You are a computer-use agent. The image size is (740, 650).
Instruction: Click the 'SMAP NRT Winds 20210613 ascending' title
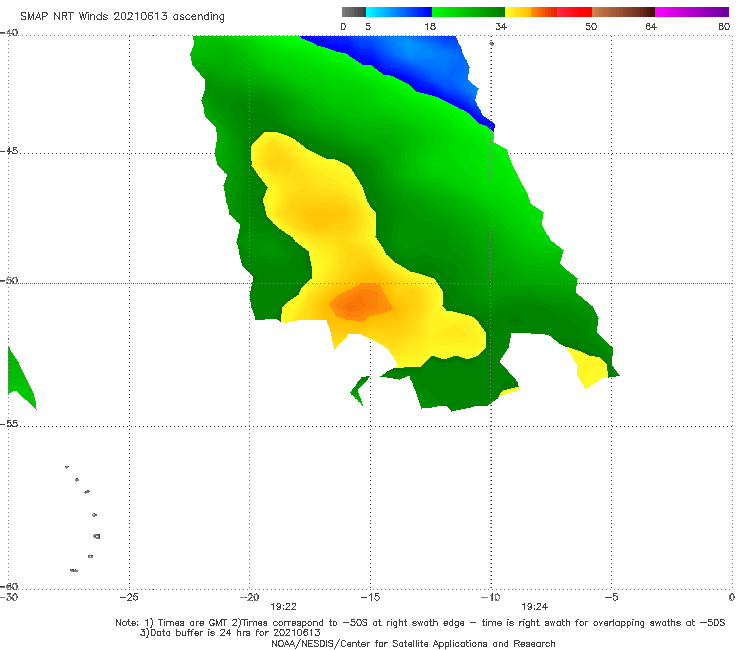click(122, 17)
